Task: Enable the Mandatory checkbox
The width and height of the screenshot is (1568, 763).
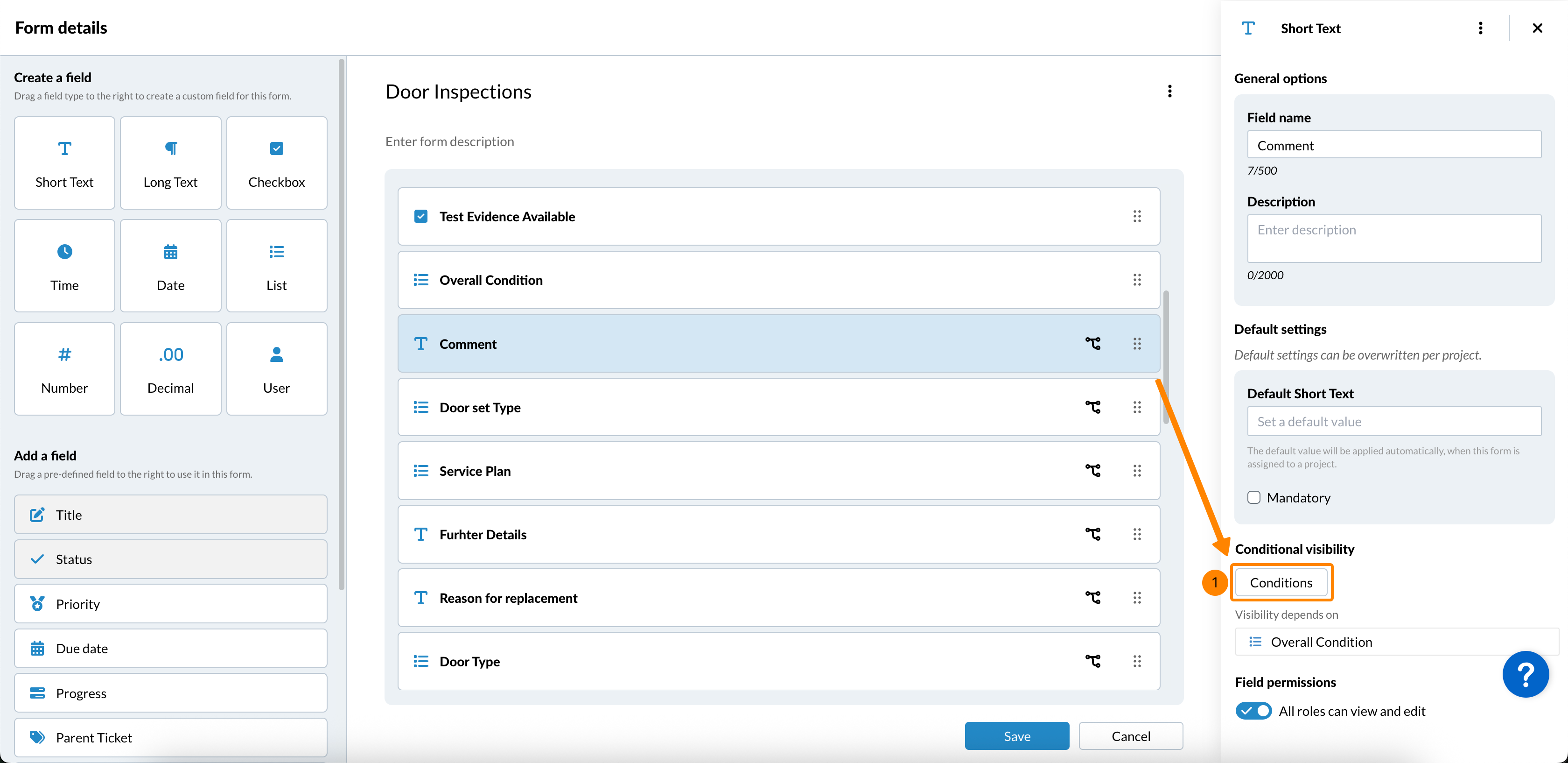Action: (x=1254, y=497)
